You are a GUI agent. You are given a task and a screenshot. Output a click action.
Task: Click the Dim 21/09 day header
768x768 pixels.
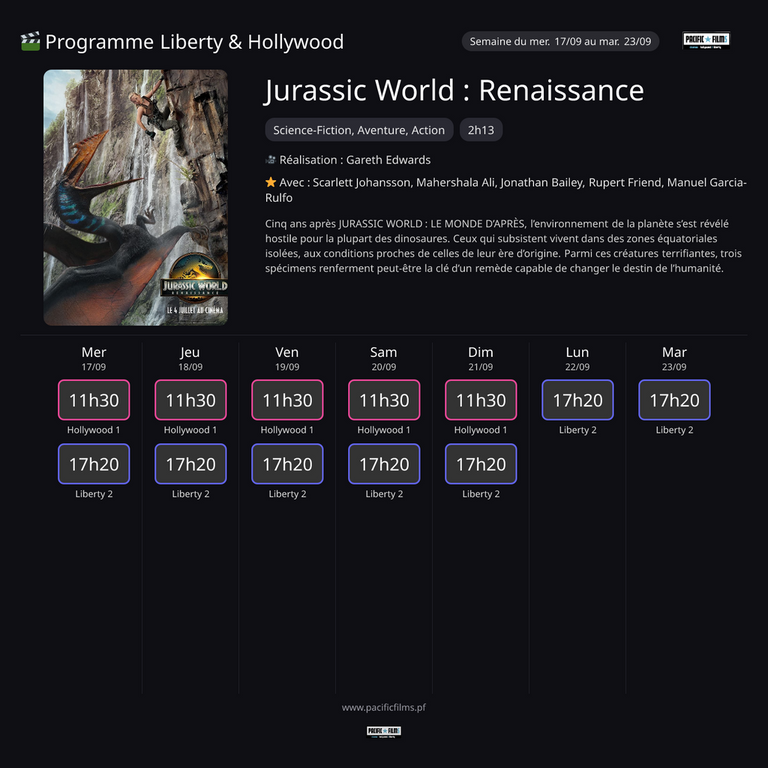(480, 358)
